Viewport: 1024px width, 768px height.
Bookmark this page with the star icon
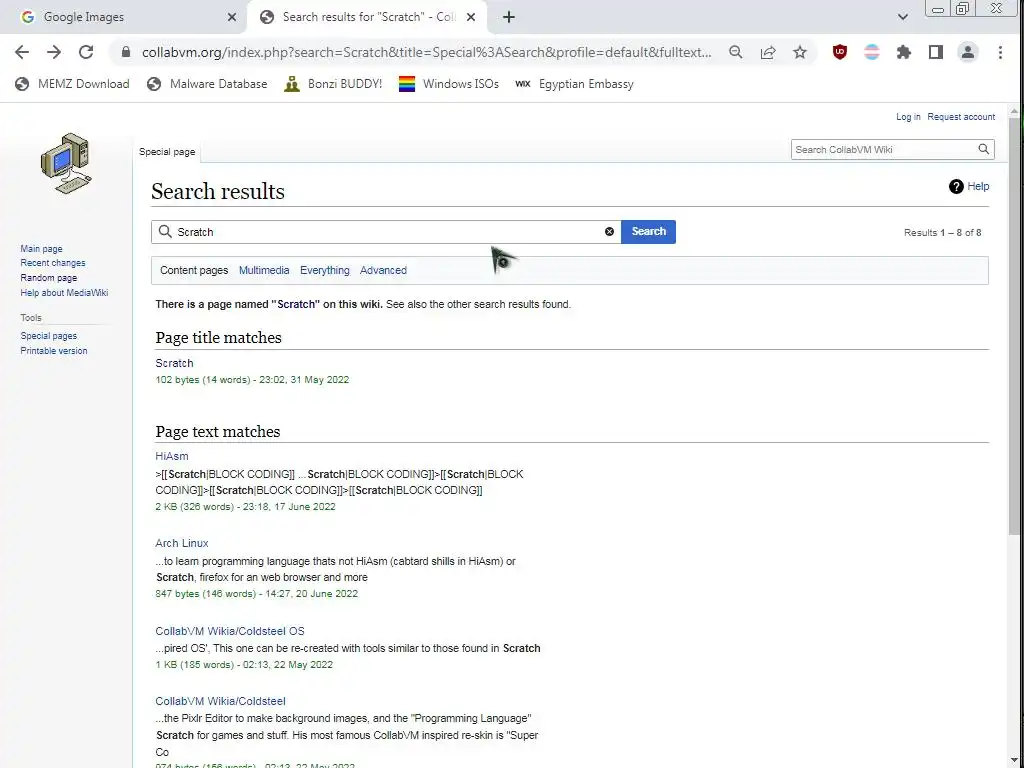[x=800, y=52]
